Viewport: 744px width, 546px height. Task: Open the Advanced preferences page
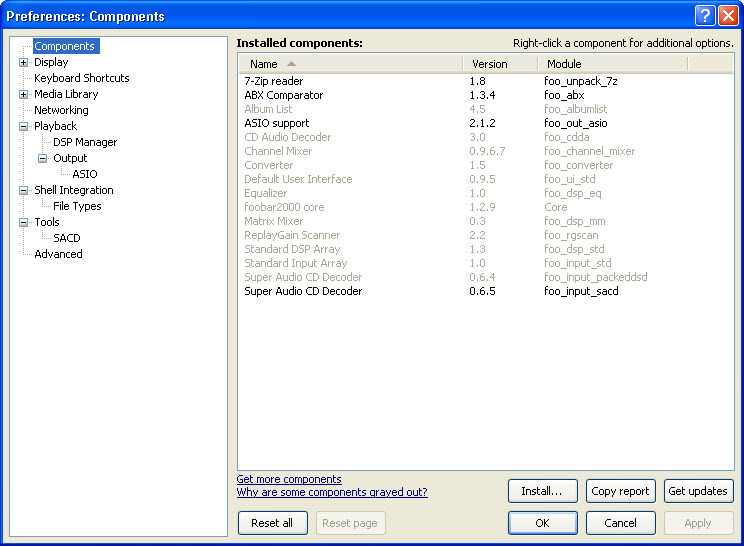tap(58, 254)
